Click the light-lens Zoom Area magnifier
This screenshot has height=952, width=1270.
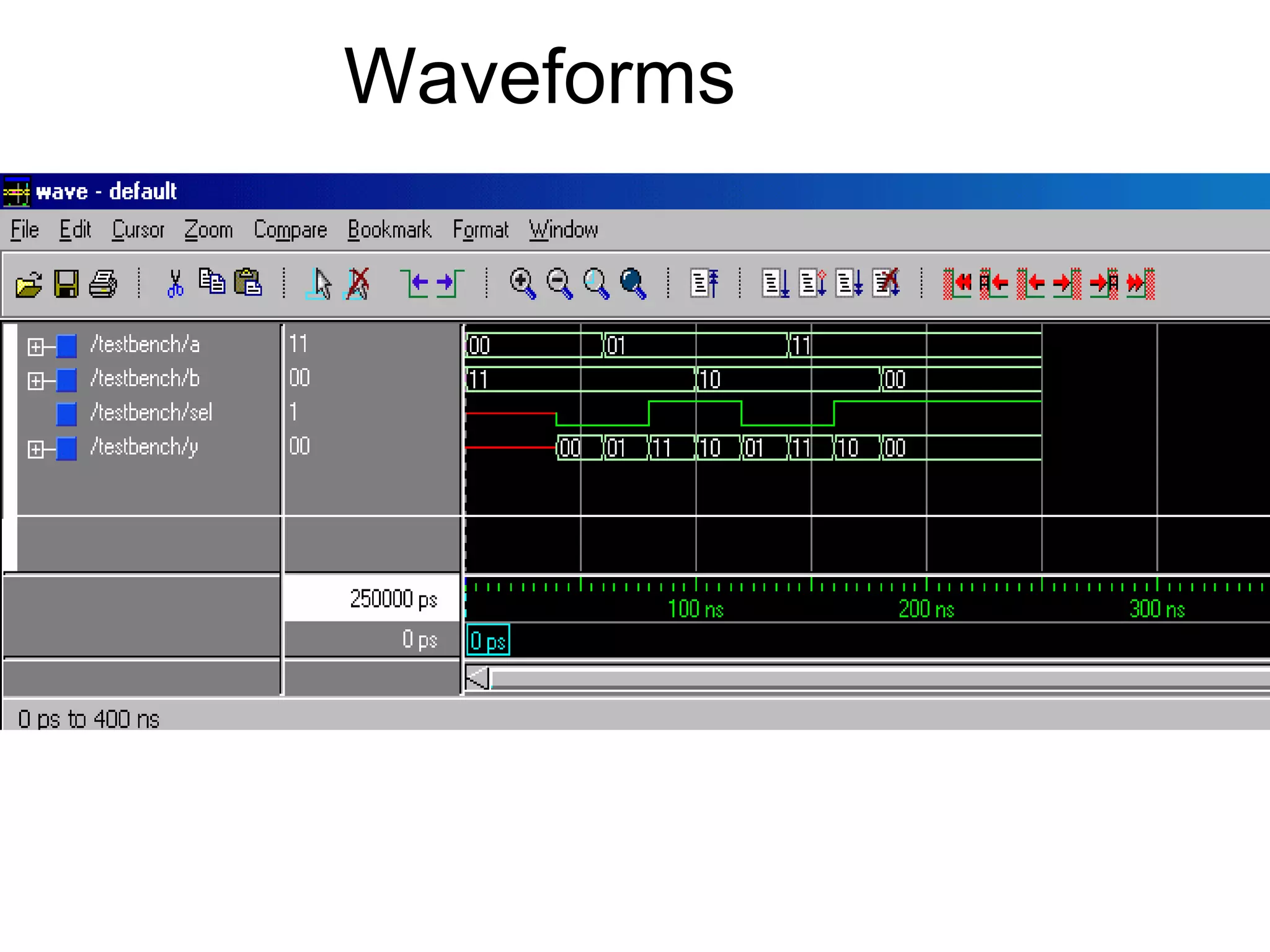[597, 284]
